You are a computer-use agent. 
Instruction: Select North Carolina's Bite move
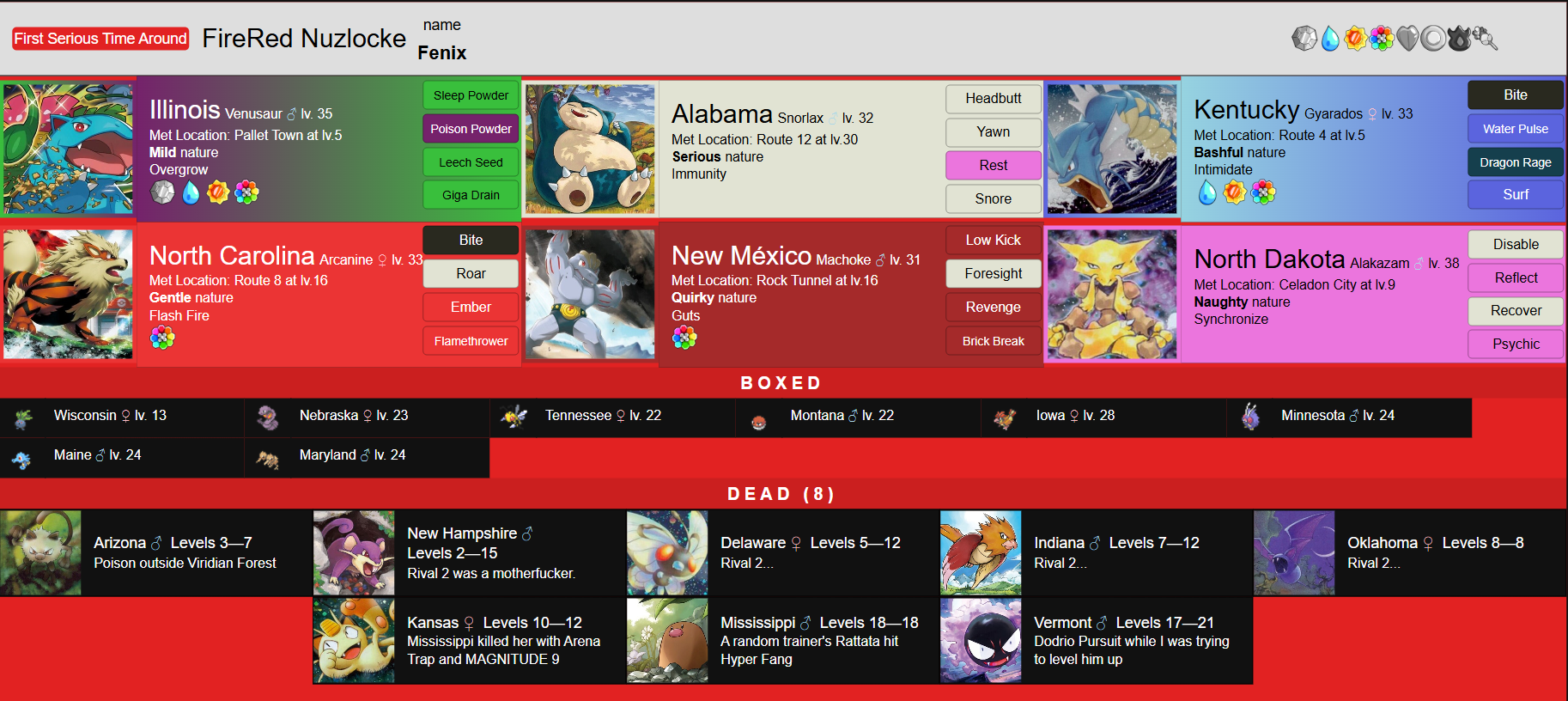(x=471, y=241)
